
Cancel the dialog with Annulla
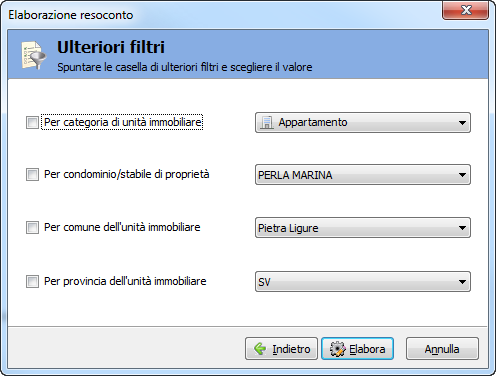[442, 349]
